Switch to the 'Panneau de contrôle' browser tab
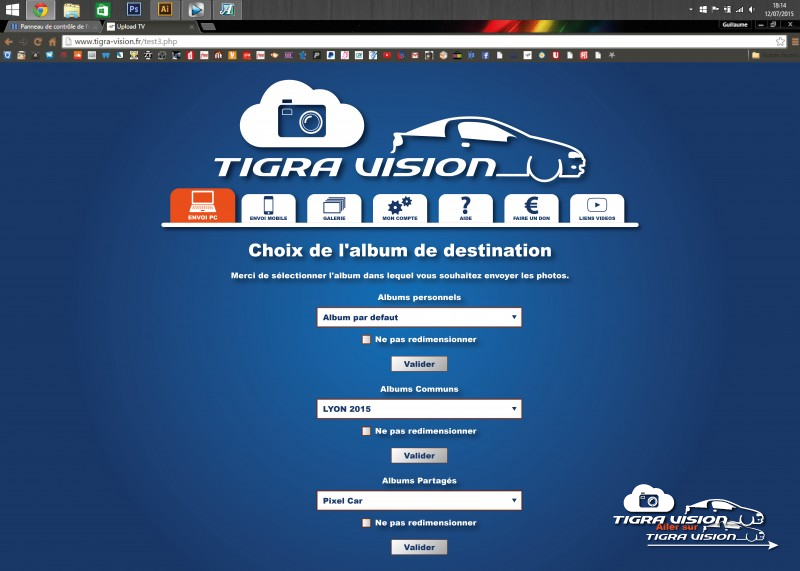Image resolution: width=800 pixels, height=571 pixels. 50,27
